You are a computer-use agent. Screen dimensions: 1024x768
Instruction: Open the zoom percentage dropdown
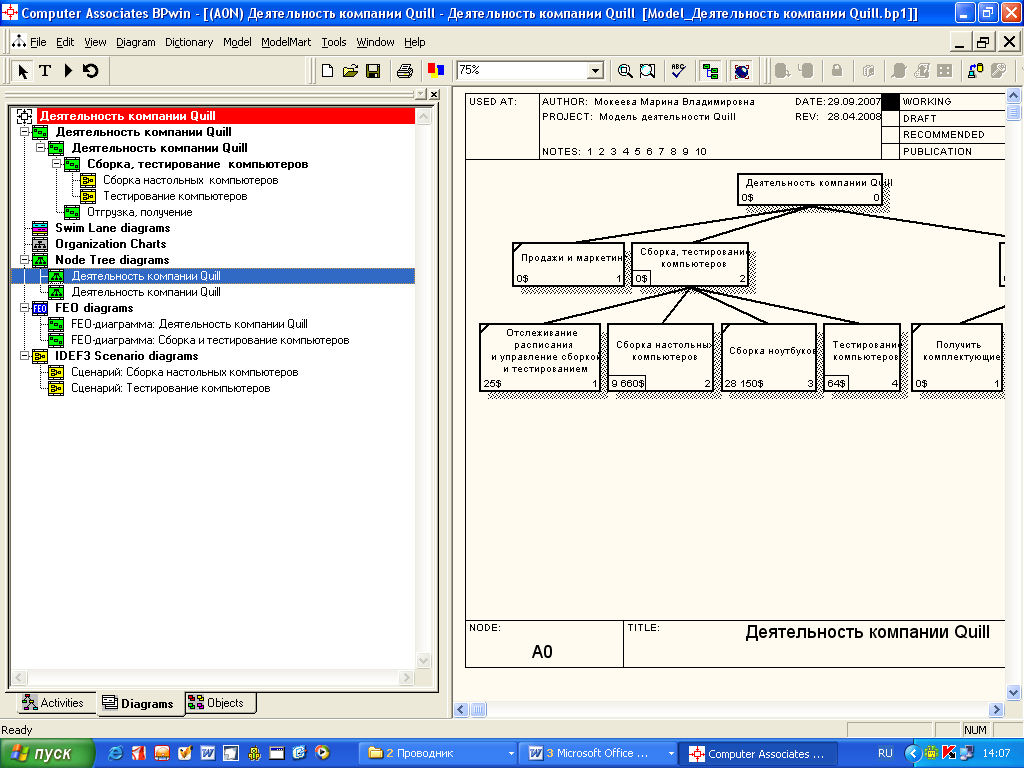tap(595, 71)
